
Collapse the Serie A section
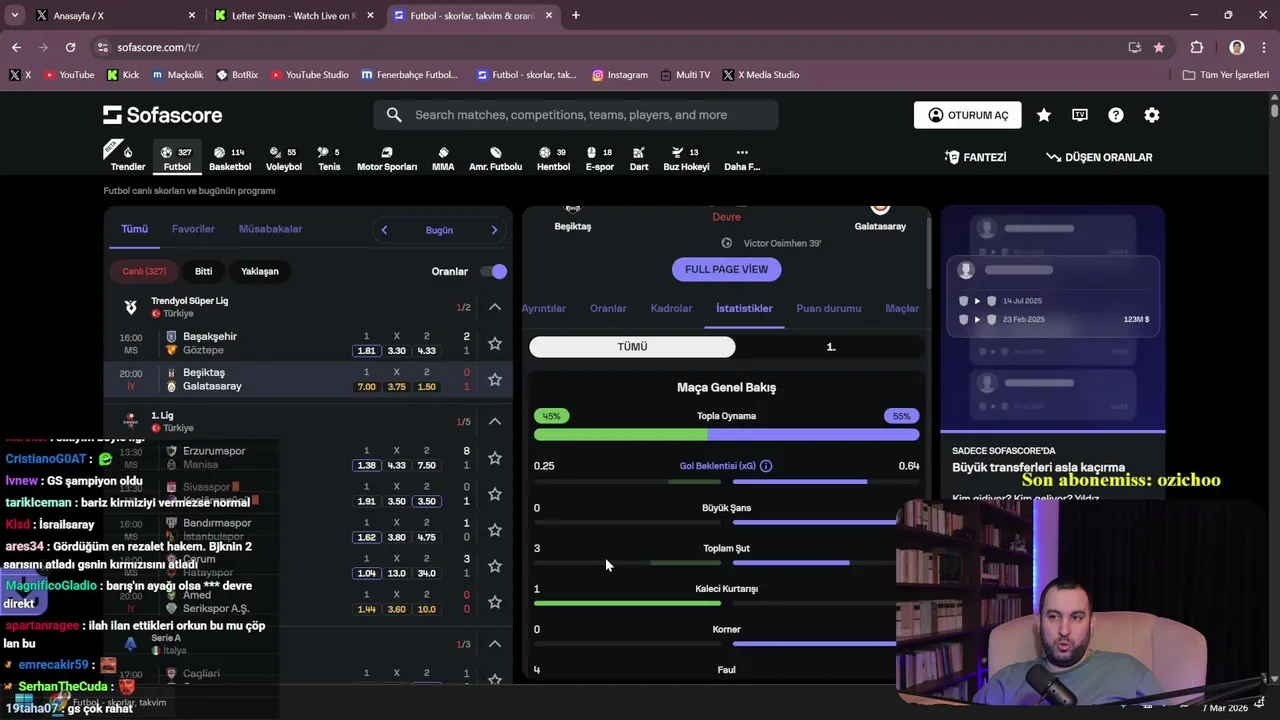[x=495, y=644]
